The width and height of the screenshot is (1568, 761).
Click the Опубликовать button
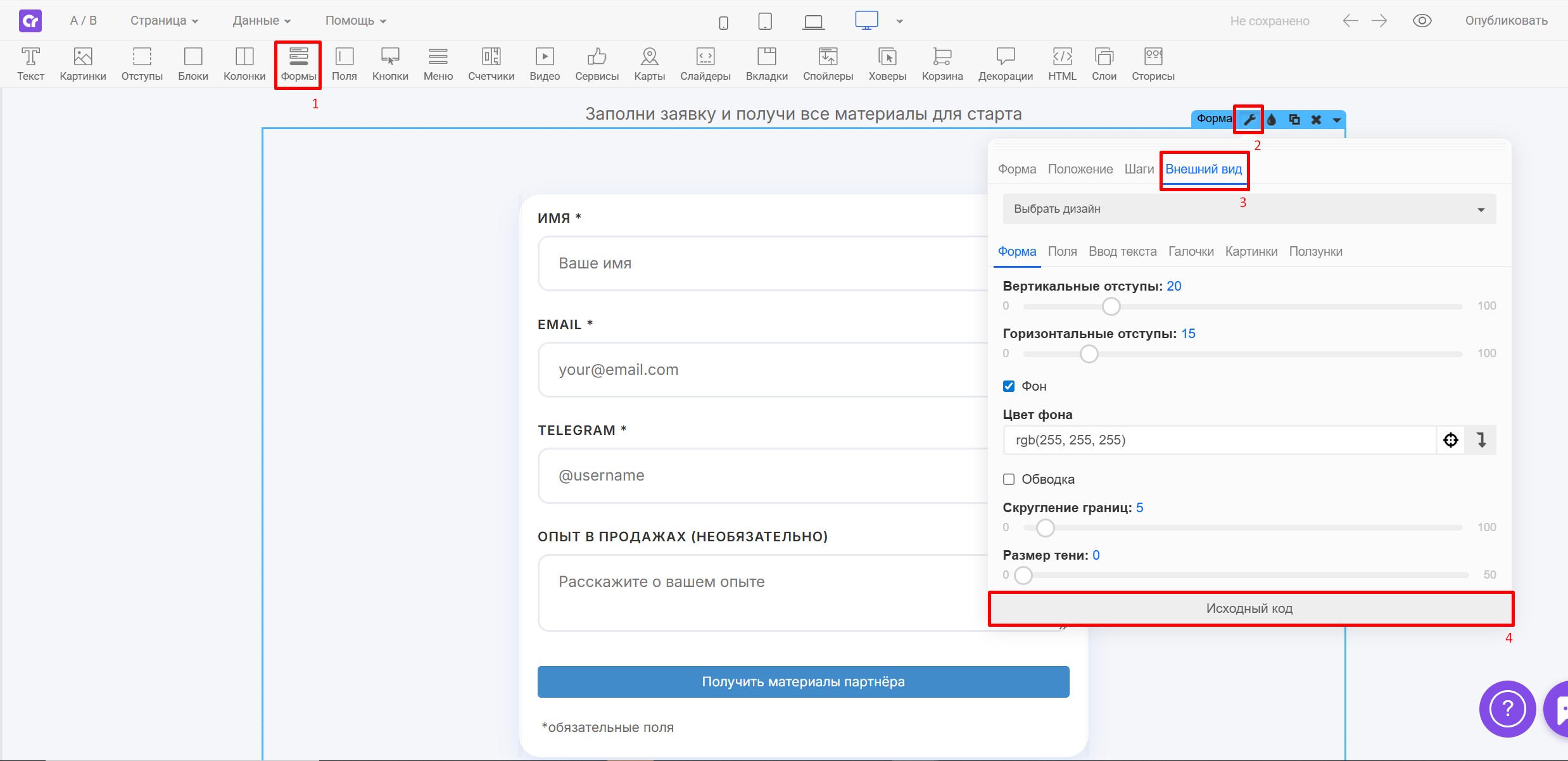(x=1506, y=21)
